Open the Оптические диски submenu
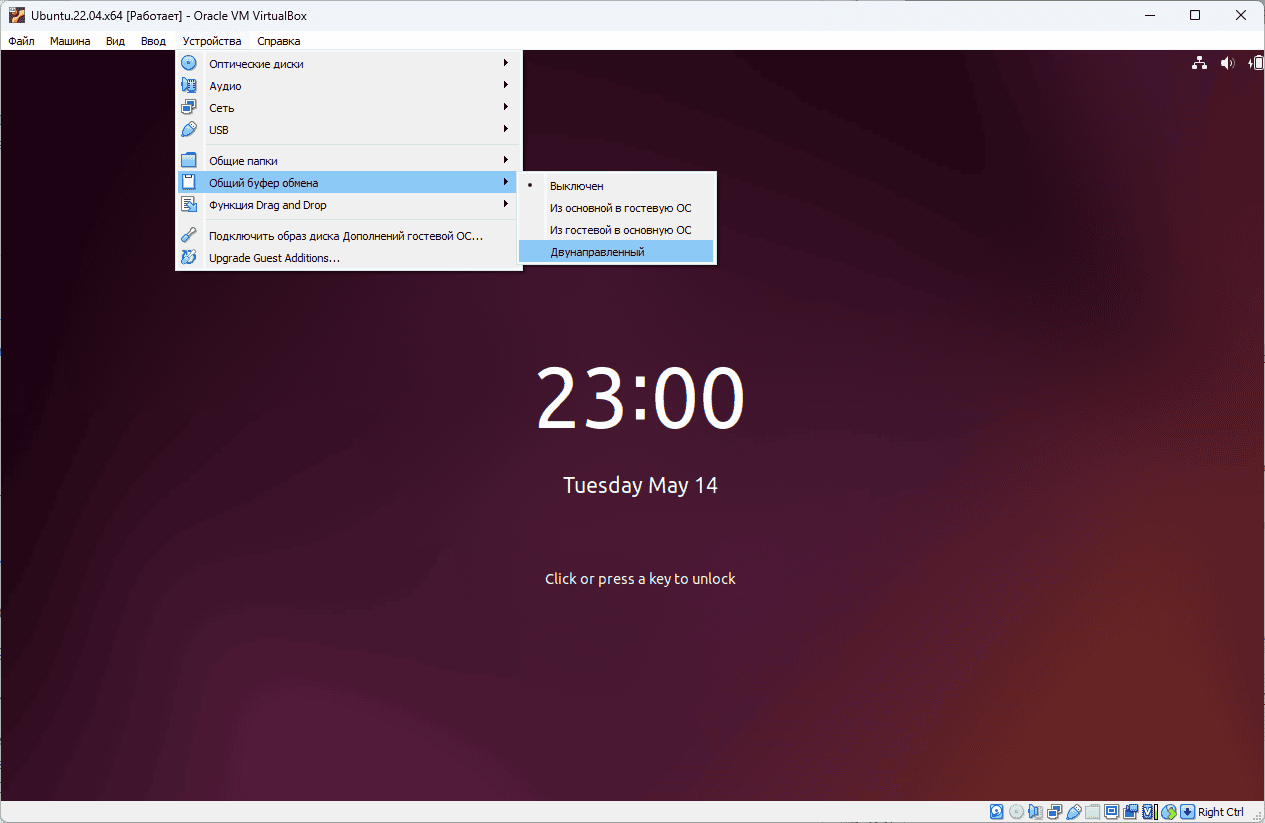Viewport: 1265px width, 823px height. point(349,63)
